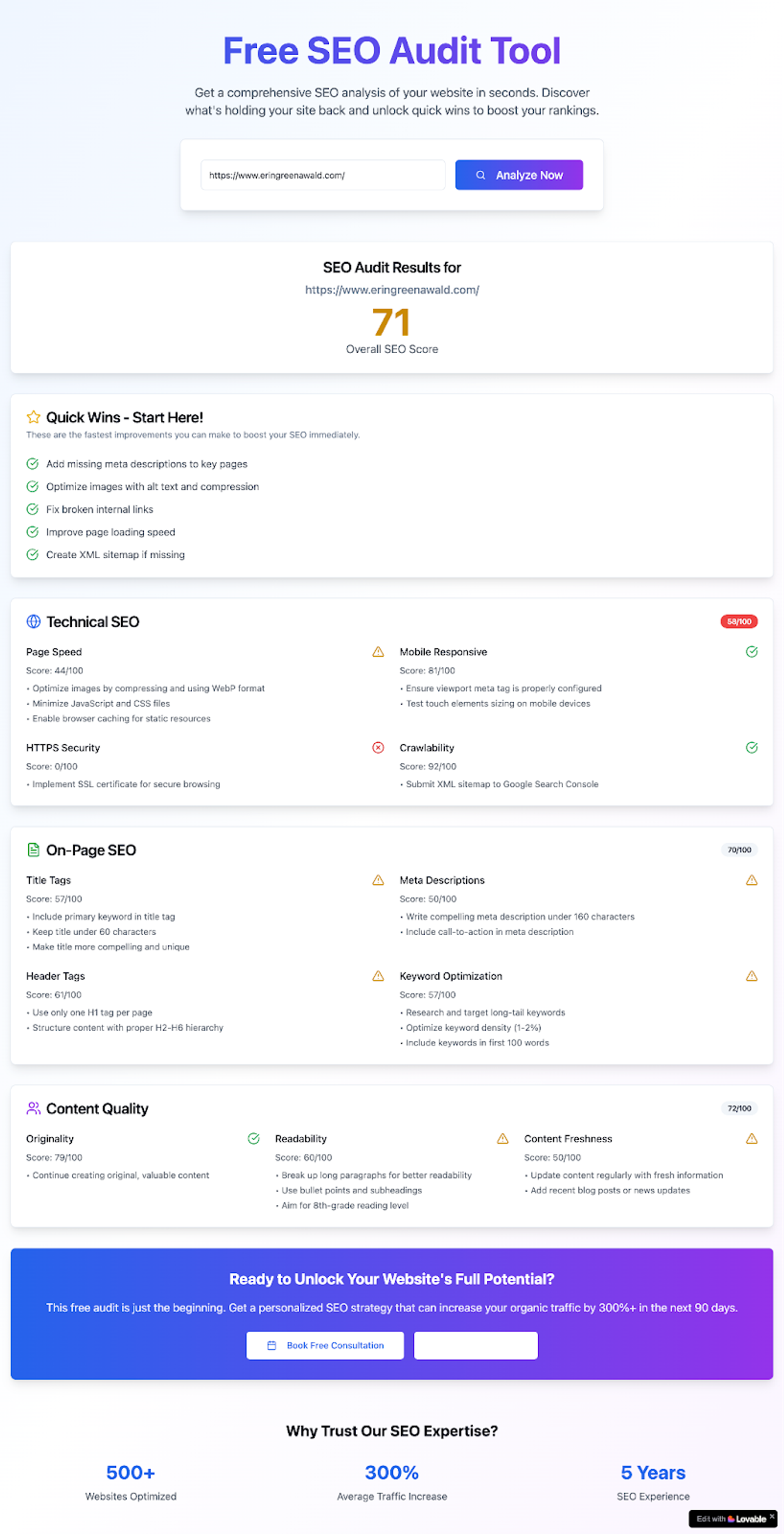Click the red 58/100 Technical SEO badge

click(x=739, y=622)
